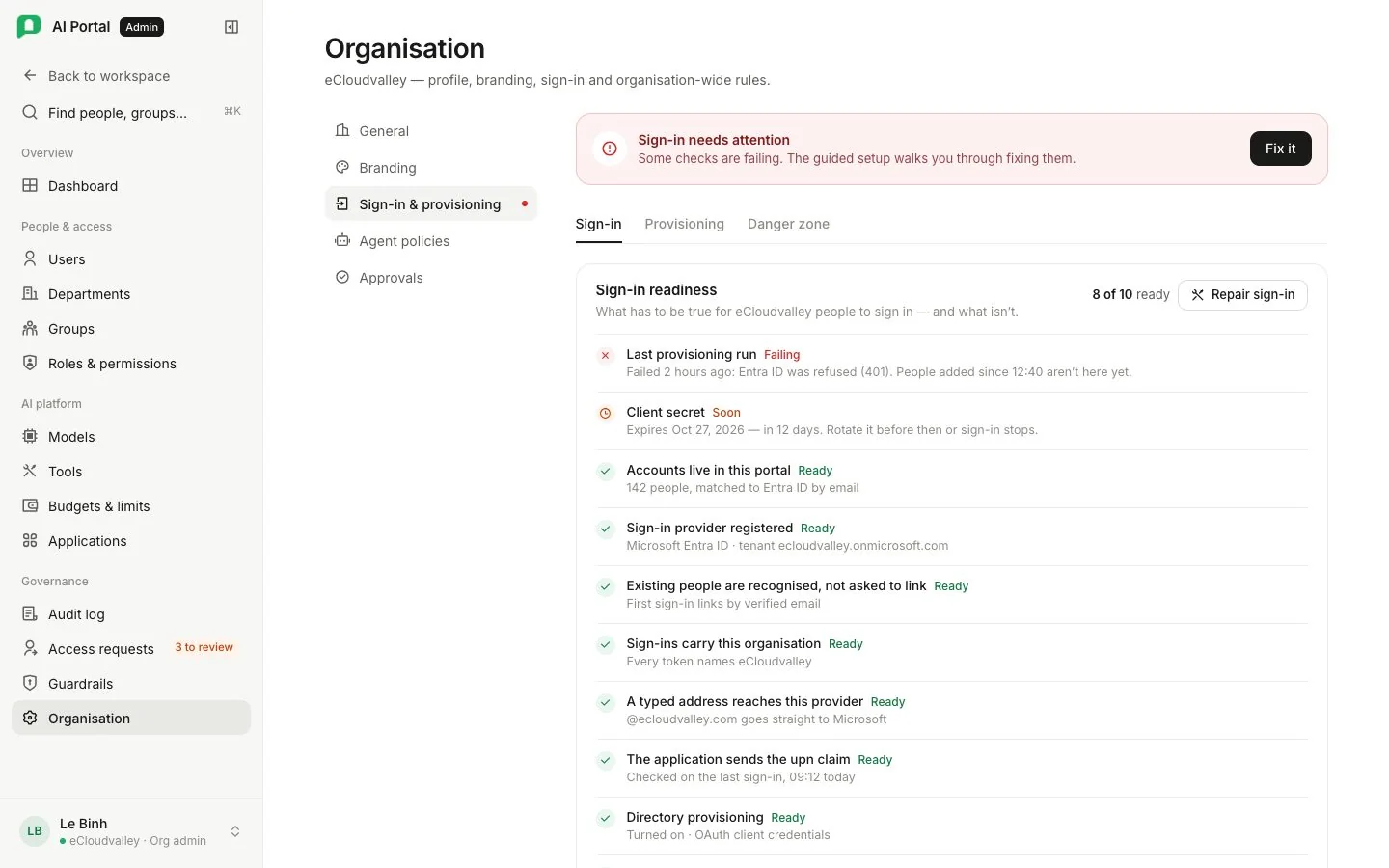The height and width of the screenshot is (868, 1389).
Task: Click the Audit log icon
Action: tap(30, 613)
